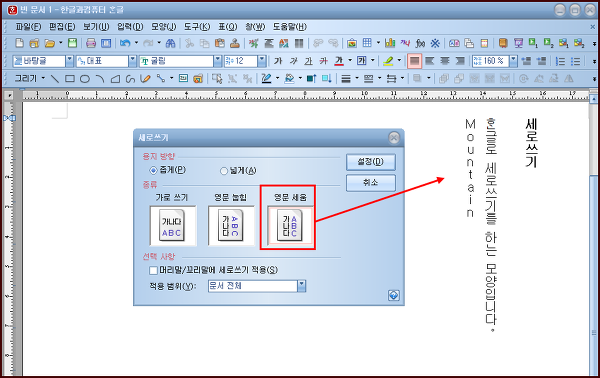
Task: Expand the highlighter color dropdown arrow
Action: pyautogui.click(x=399, y=61)
